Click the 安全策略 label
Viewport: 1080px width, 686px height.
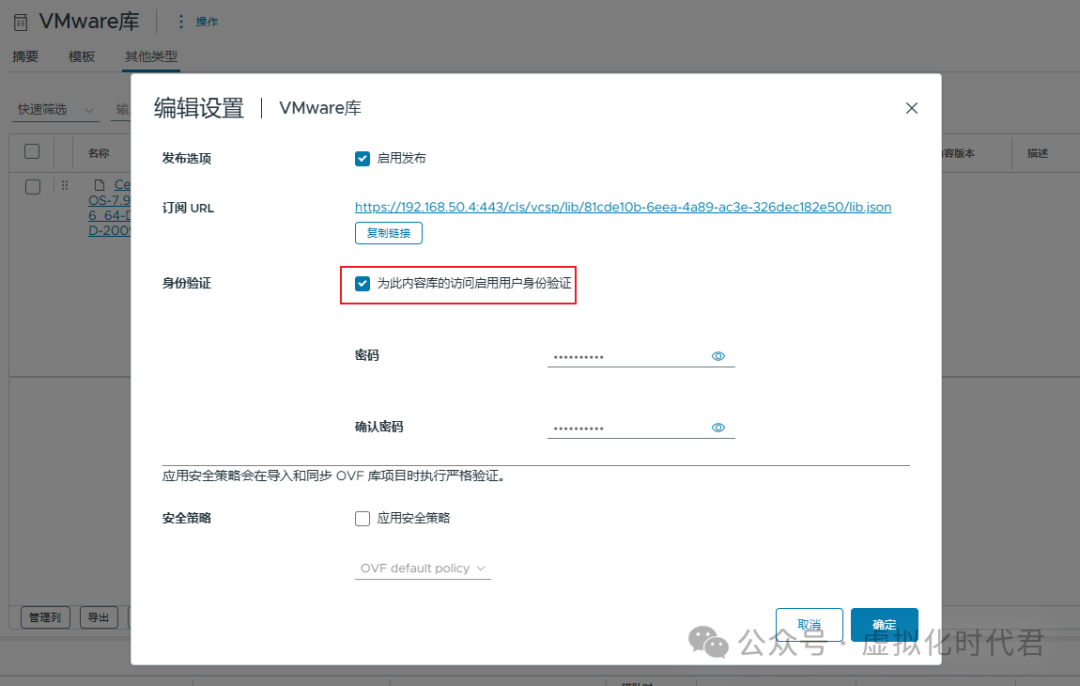[x=187, y=518]
